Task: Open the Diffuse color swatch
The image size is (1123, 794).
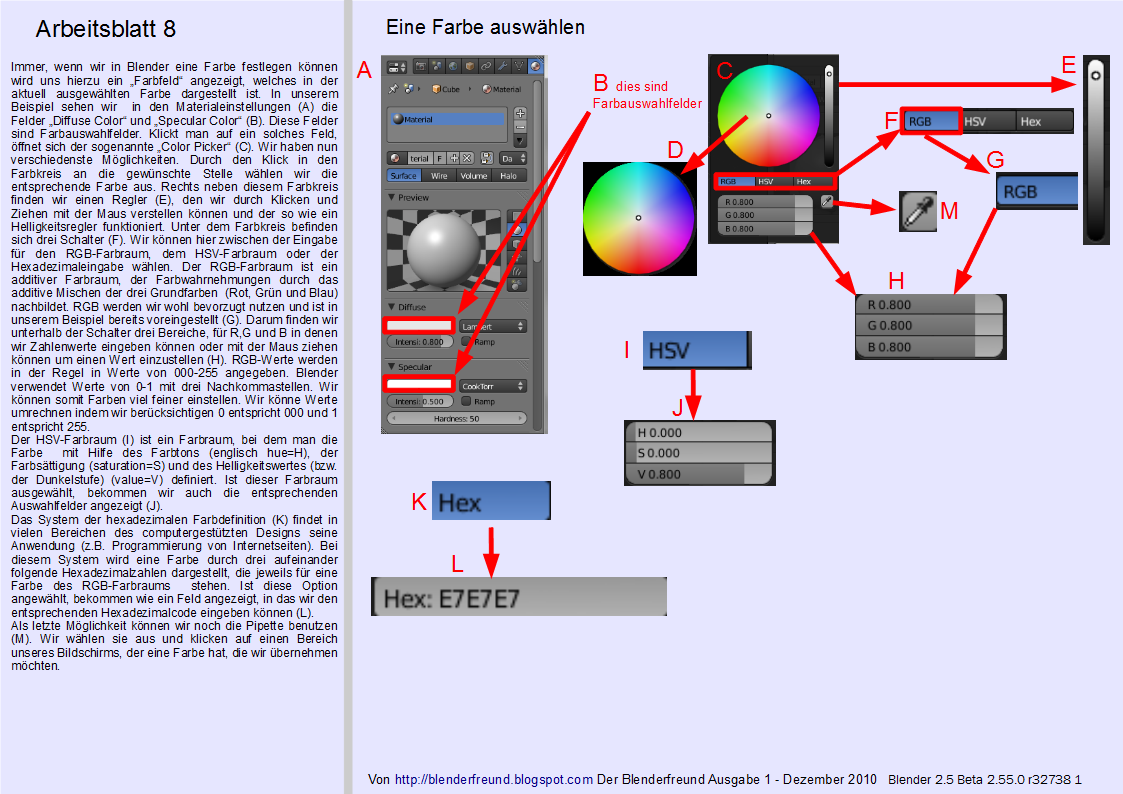Action: (x=419, y=325)
